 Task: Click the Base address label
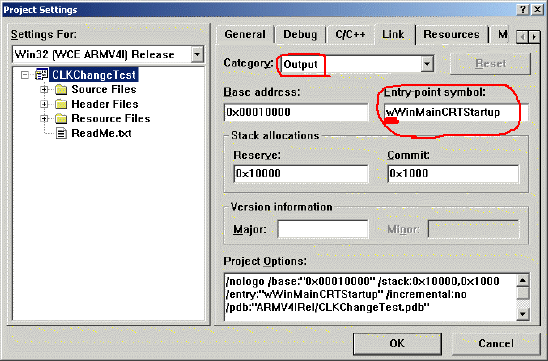(x=262, y=92)
